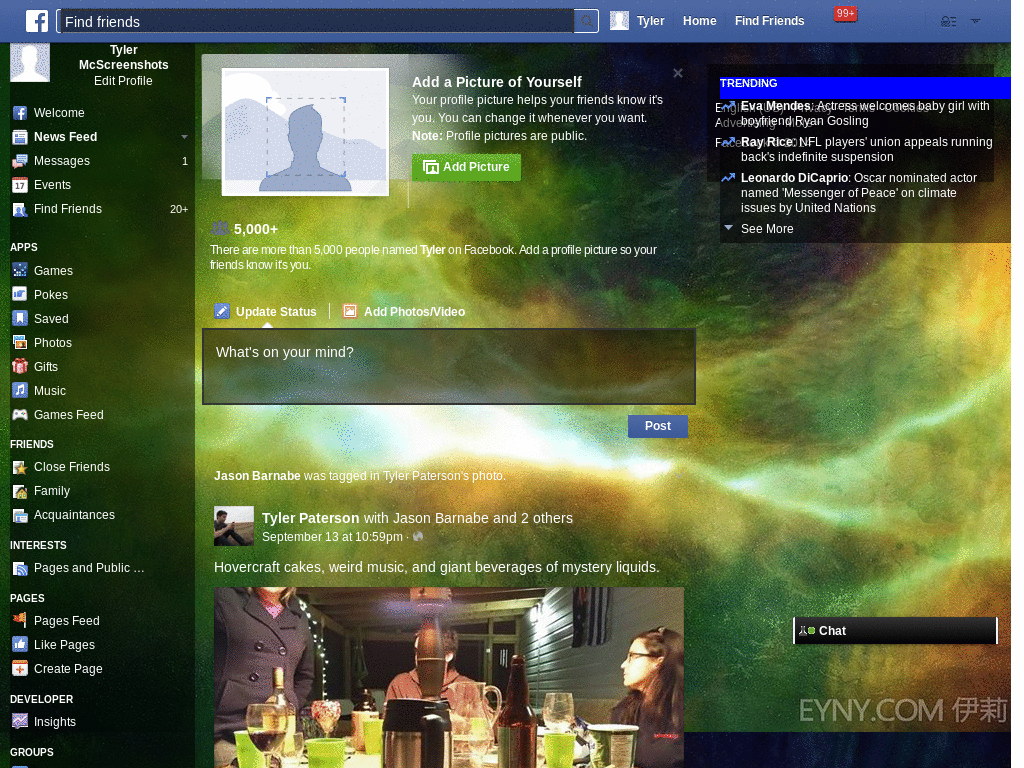Screen dimensions: 1024x768
Task: Click the Facebook logo icon
Action: point(37,21)
